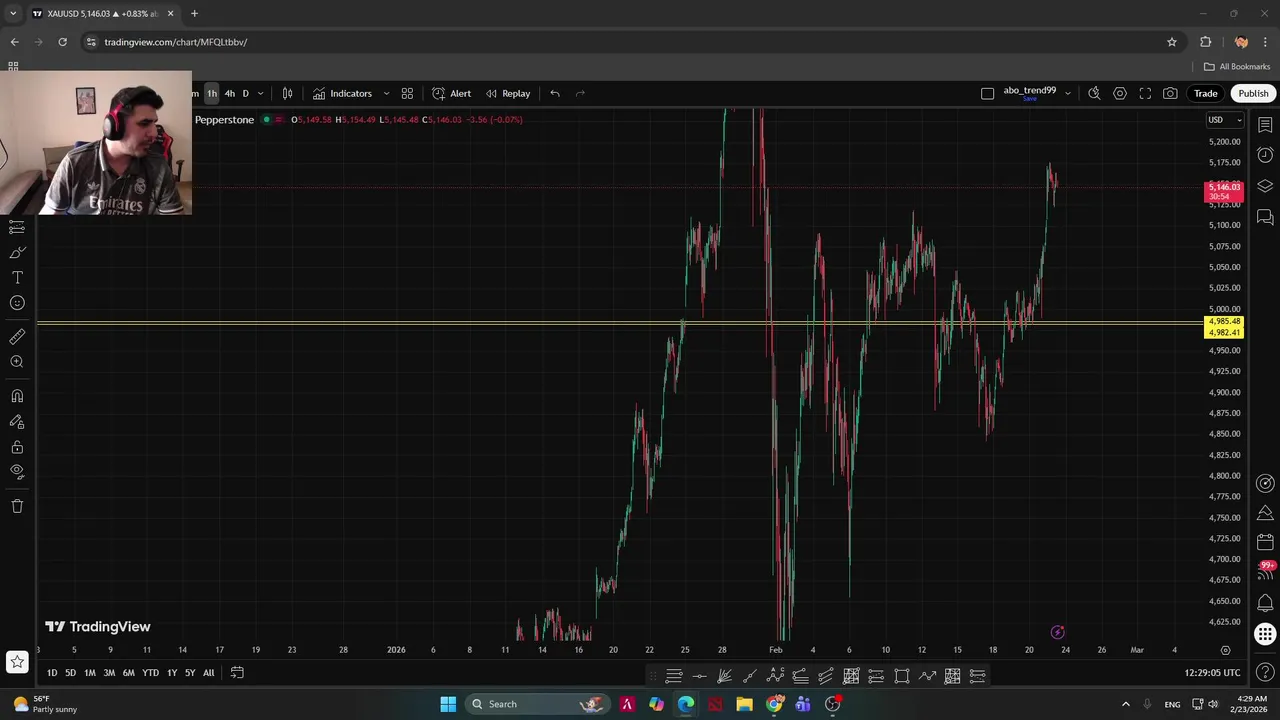Image resolution: width=1280 pixels, height=720 pixels.
Task: Open the Indicators dialog
Action: [x=342, y=93]
